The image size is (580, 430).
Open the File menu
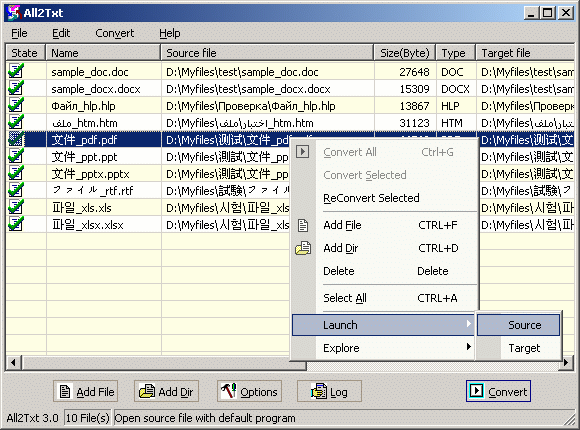(19, 33)
